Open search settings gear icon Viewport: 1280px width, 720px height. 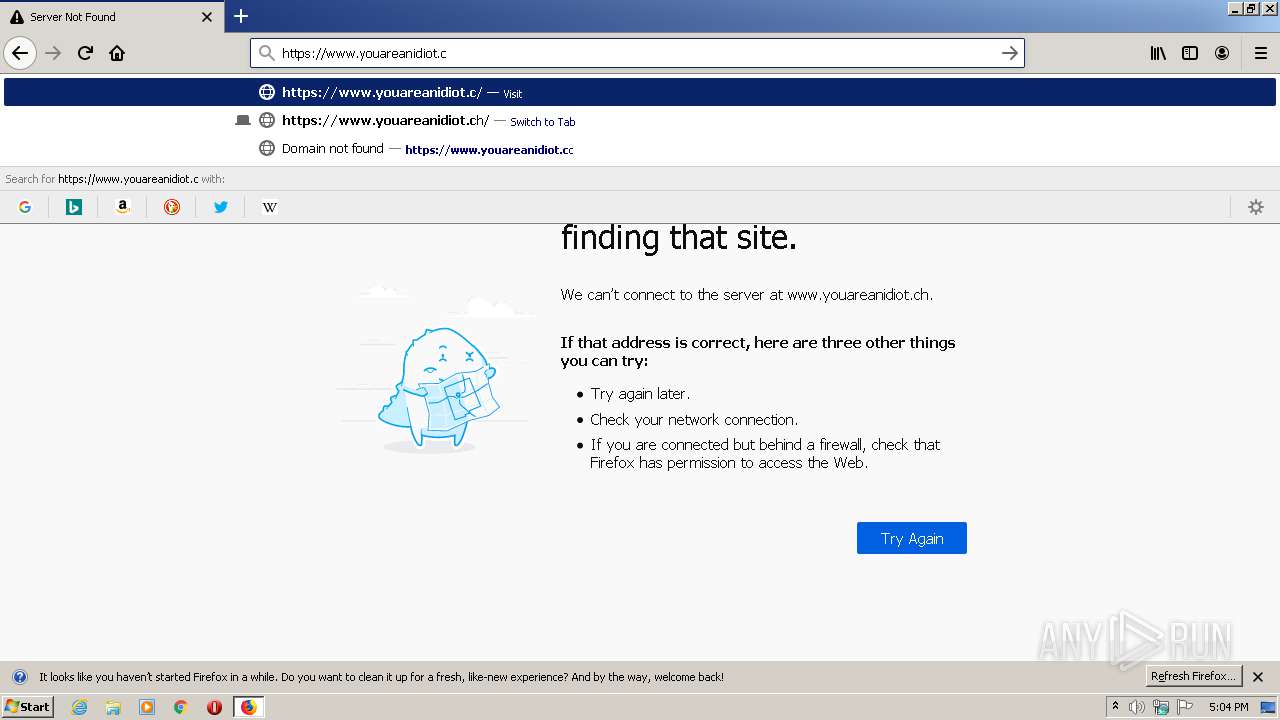click(x=1256, y=207)
